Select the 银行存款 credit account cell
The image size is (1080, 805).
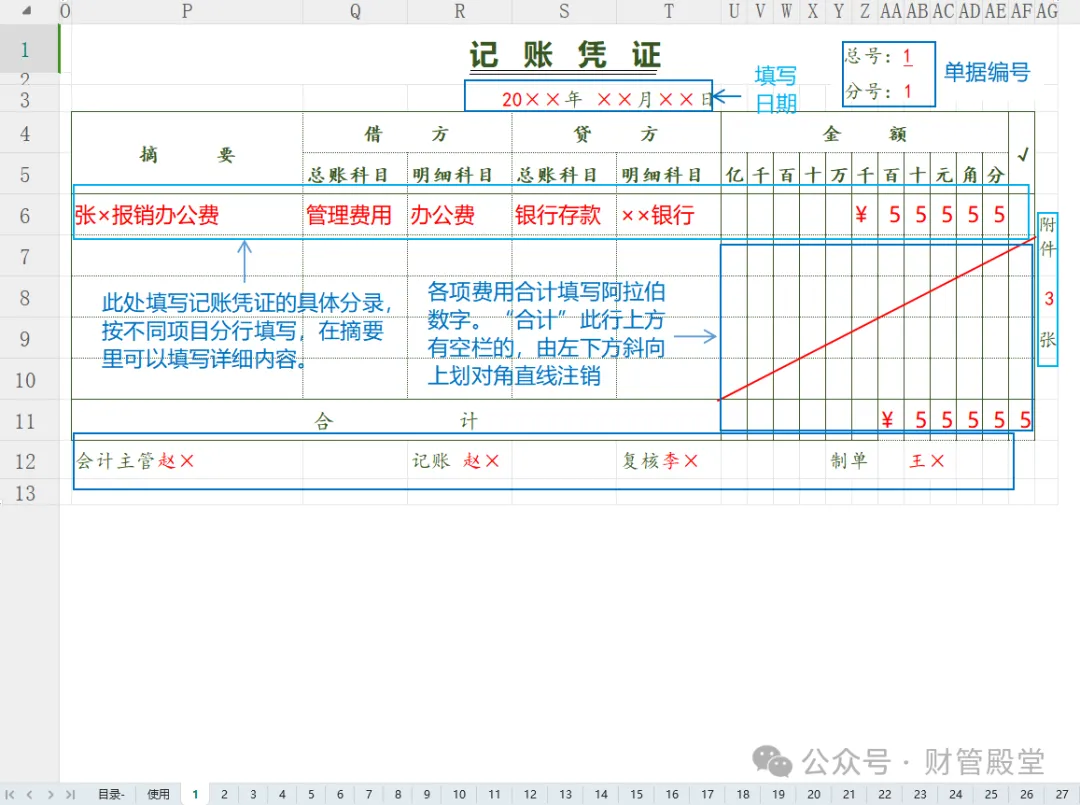(564, 216)
